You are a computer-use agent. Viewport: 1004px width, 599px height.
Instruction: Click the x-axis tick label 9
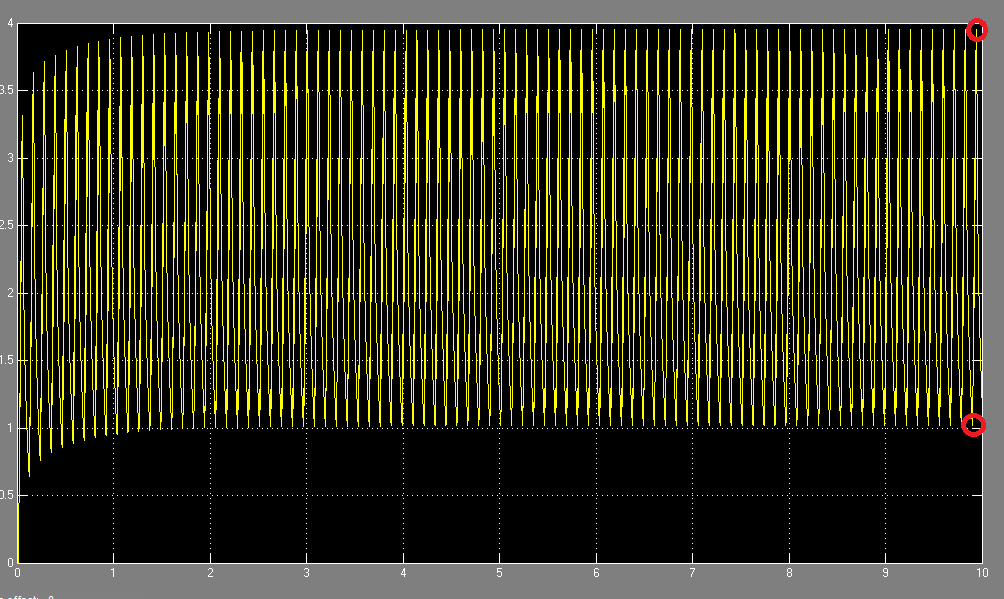(x=886, y=573)
